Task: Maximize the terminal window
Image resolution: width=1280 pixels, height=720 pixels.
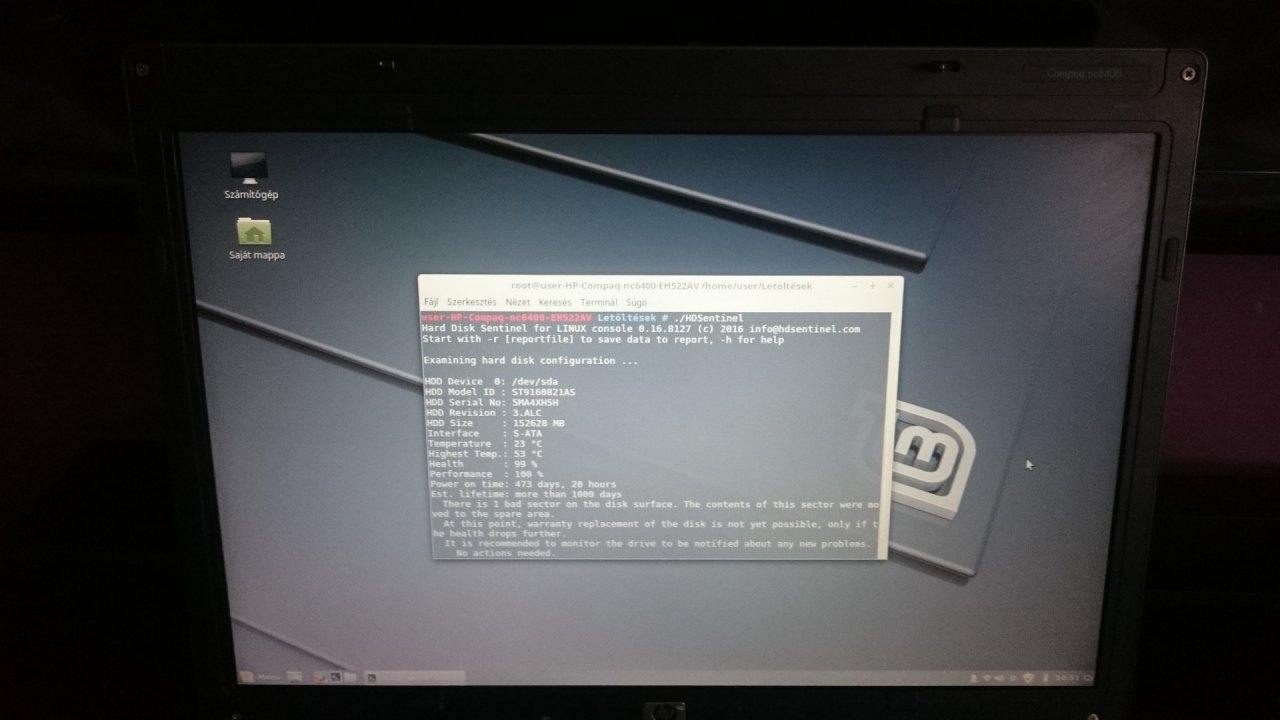Action: tap(872, 286)
